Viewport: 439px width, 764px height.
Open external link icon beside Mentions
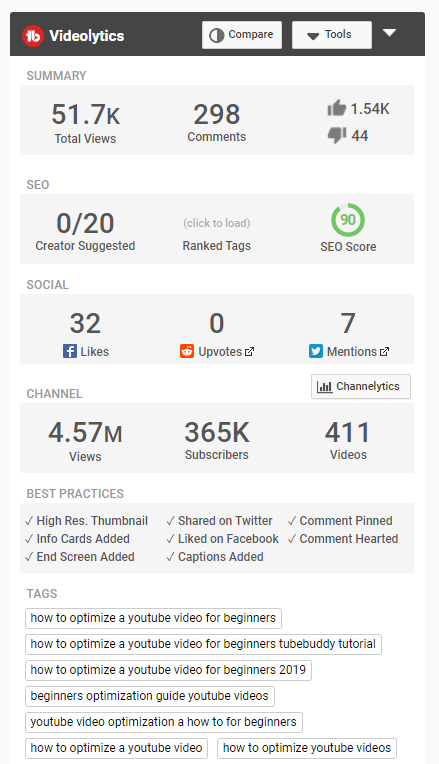tap(384, 352)
